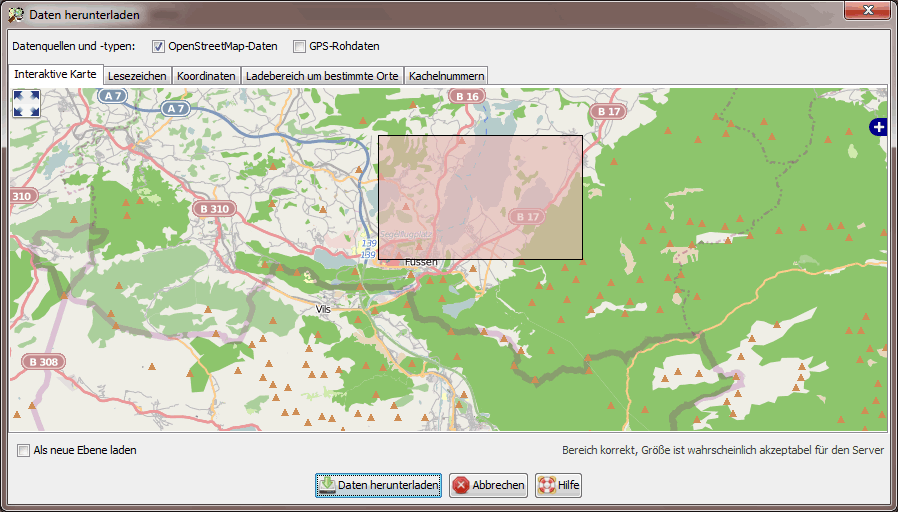Uncheck the OpenStreetMap-Daten checkbox
The width and height of the screenshot is (898, 512).
(x=158, y=46)
